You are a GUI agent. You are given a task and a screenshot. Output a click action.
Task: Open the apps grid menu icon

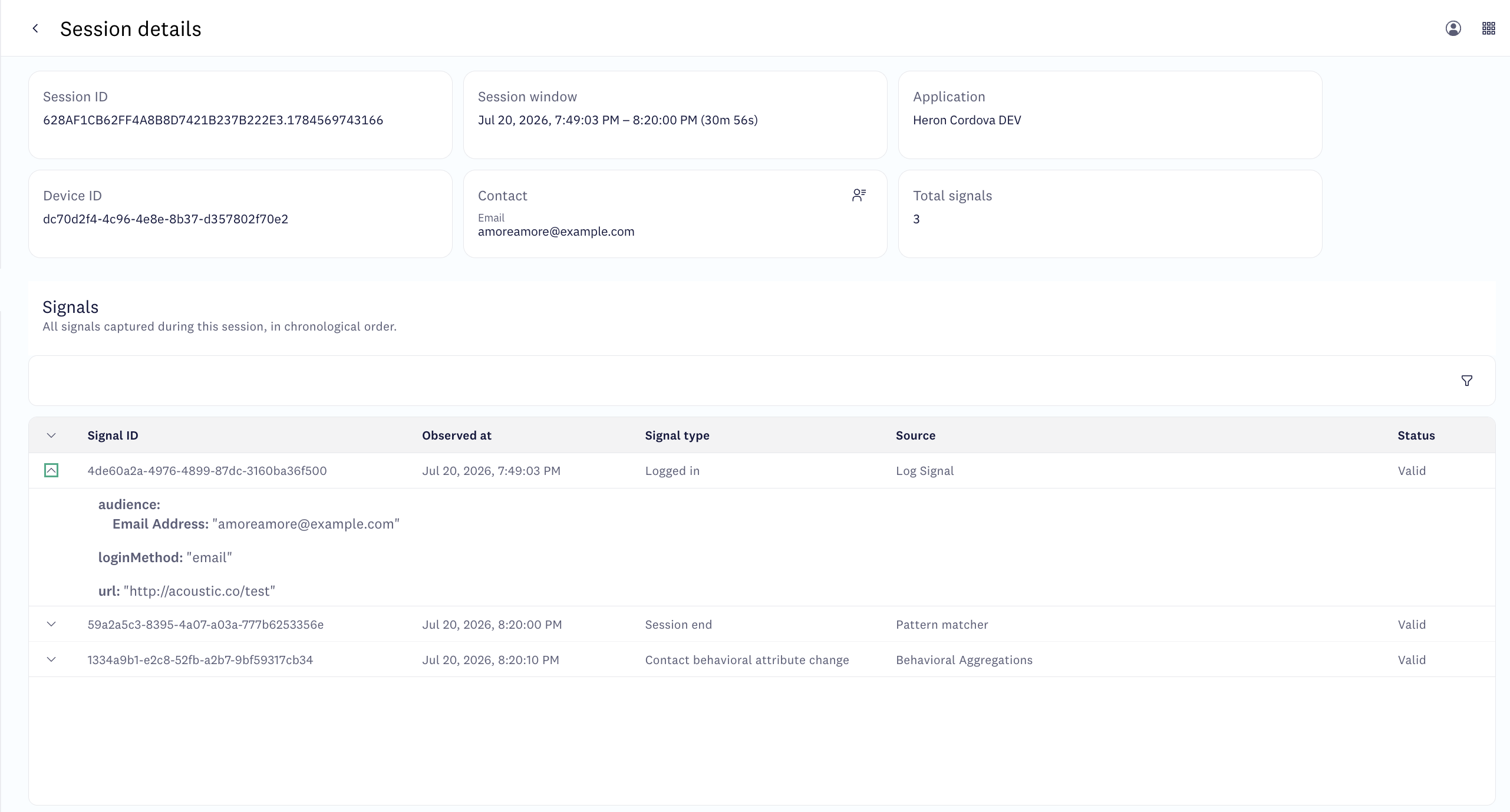pos(1488,28)
